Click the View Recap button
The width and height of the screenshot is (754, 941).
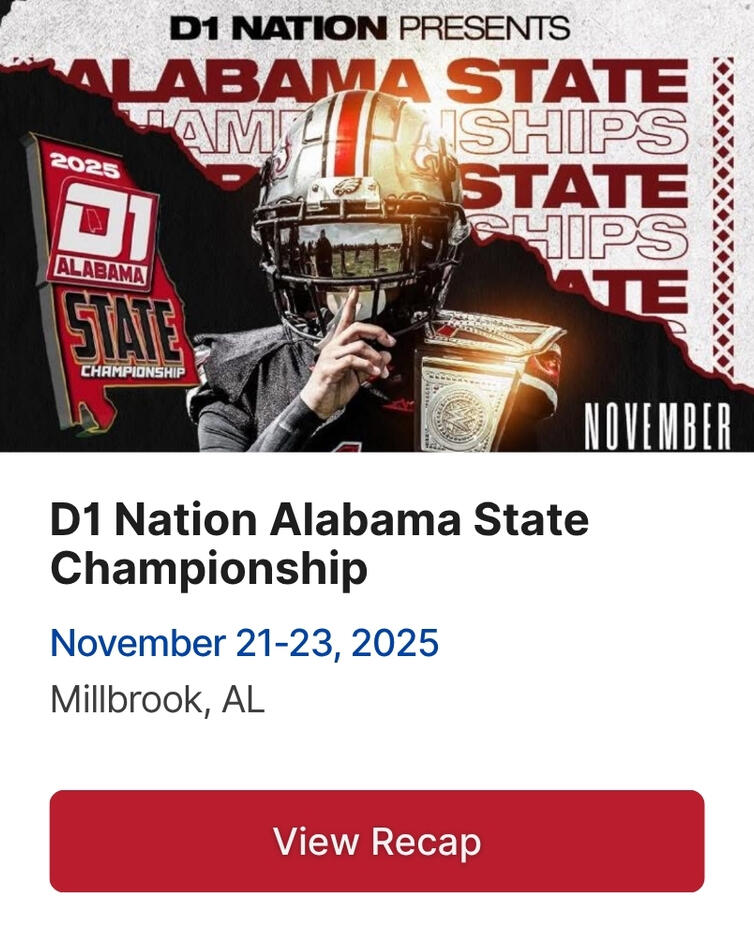[x=377, y=841]
